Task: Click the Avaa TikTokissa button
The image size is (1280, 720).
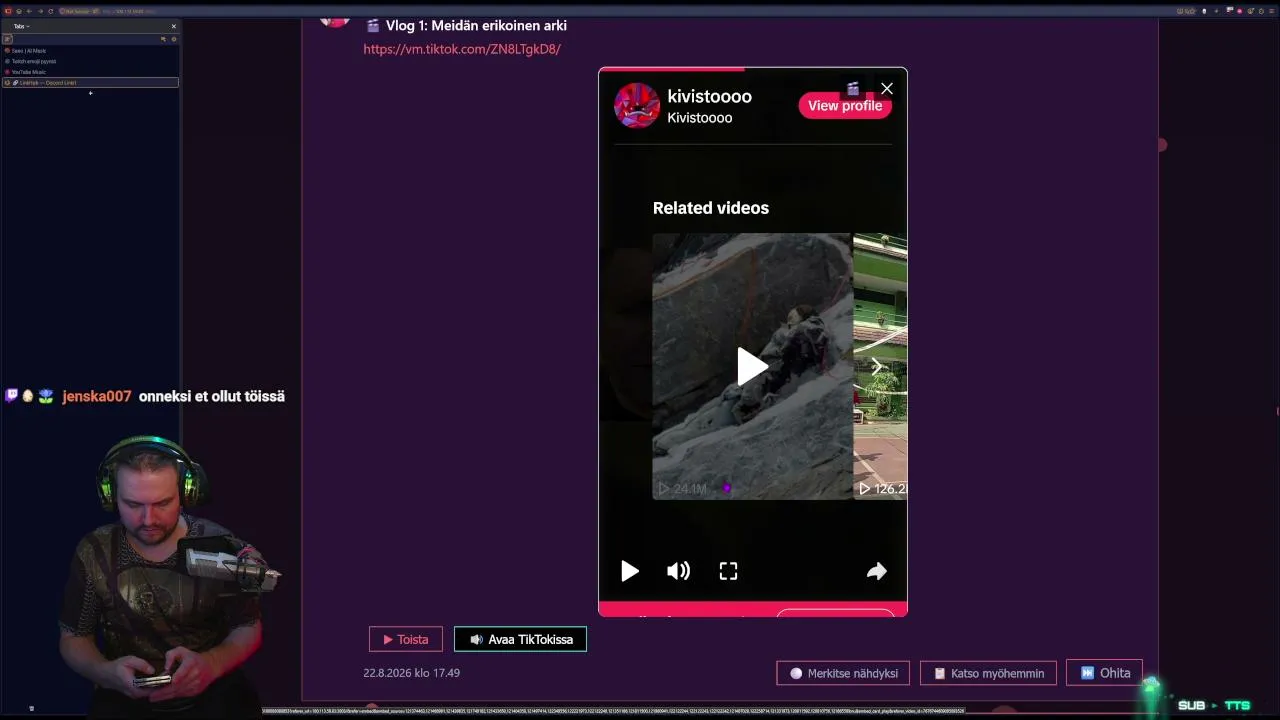Action: tap(520, 639)
